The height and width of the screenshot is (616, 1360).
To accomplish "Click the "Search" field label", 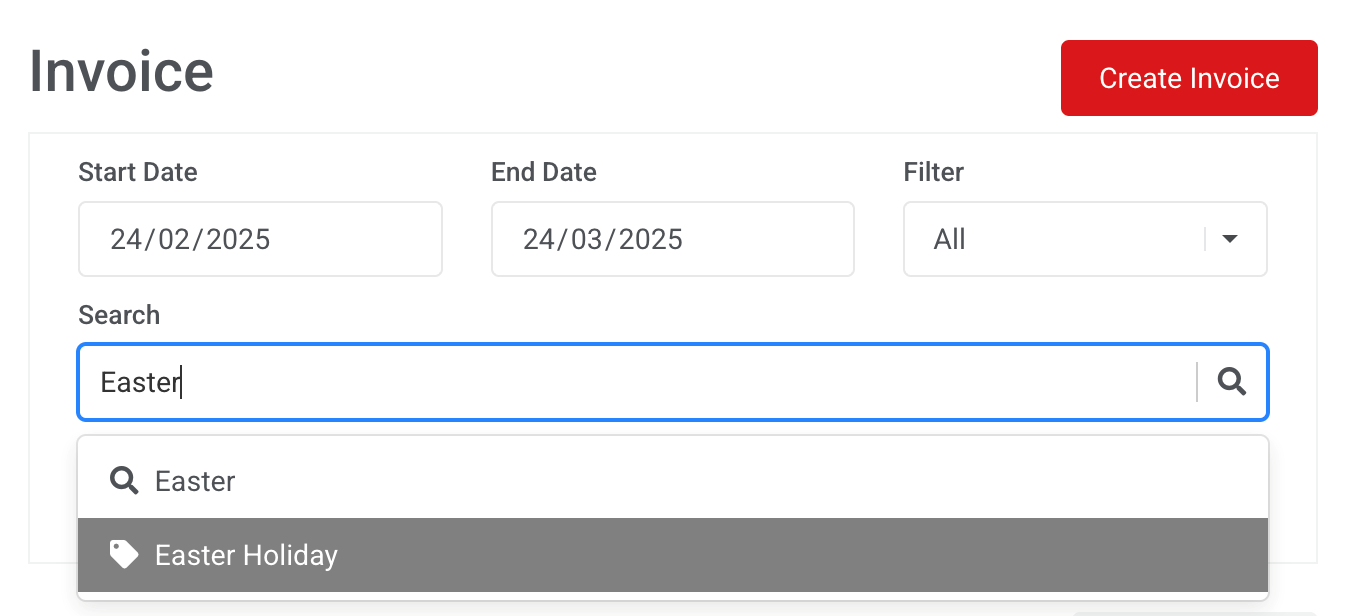I will pos(119,315).
